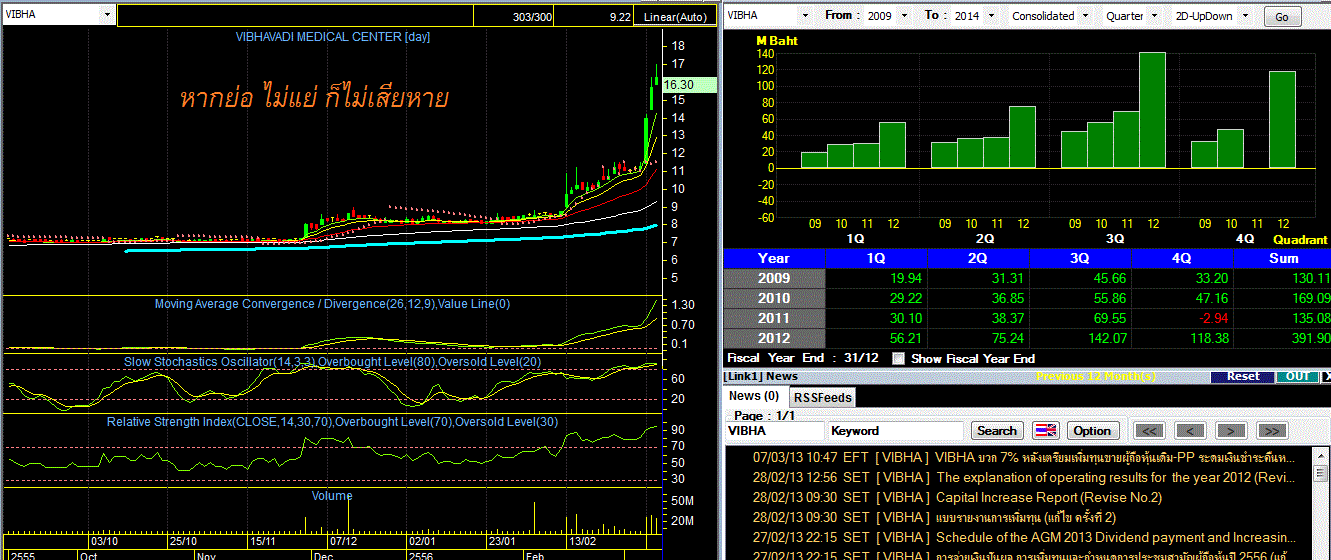Click the VIBHAVADI MEDICAL CENTER [day] chart title
Viewport: 1331px width, 560px height.
[333, 36]
